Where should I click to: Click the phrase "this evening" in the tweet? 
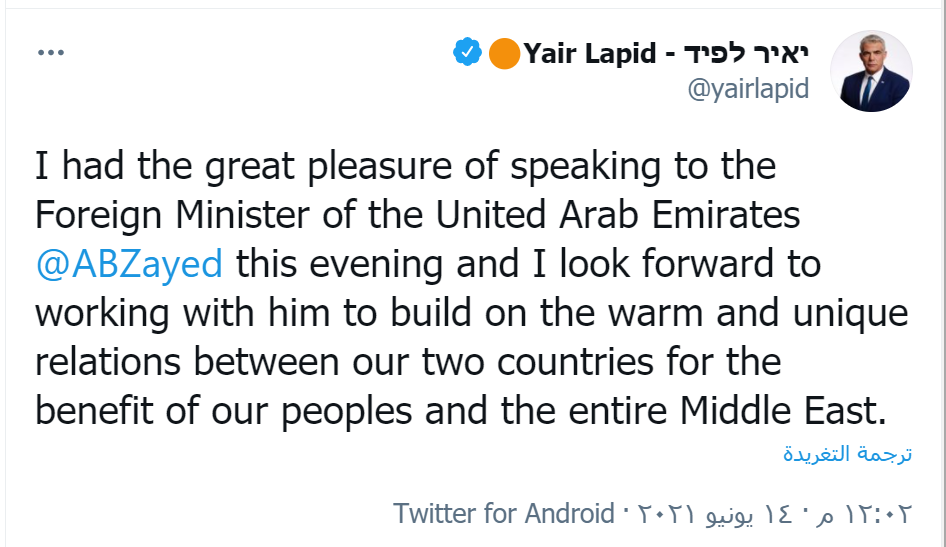tap(350, 264)
